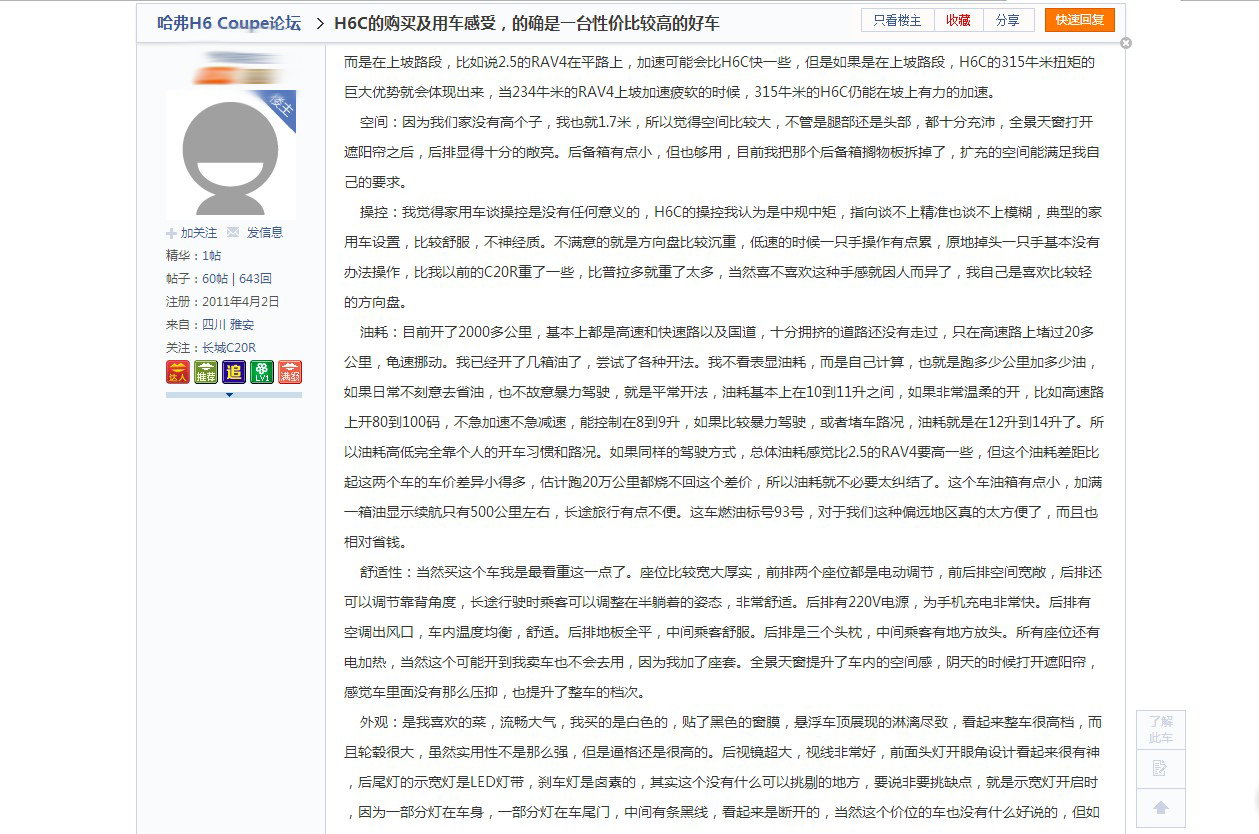
Task: Dismiss the notice with the small x icon
Action: click(x=1126, y=43)
